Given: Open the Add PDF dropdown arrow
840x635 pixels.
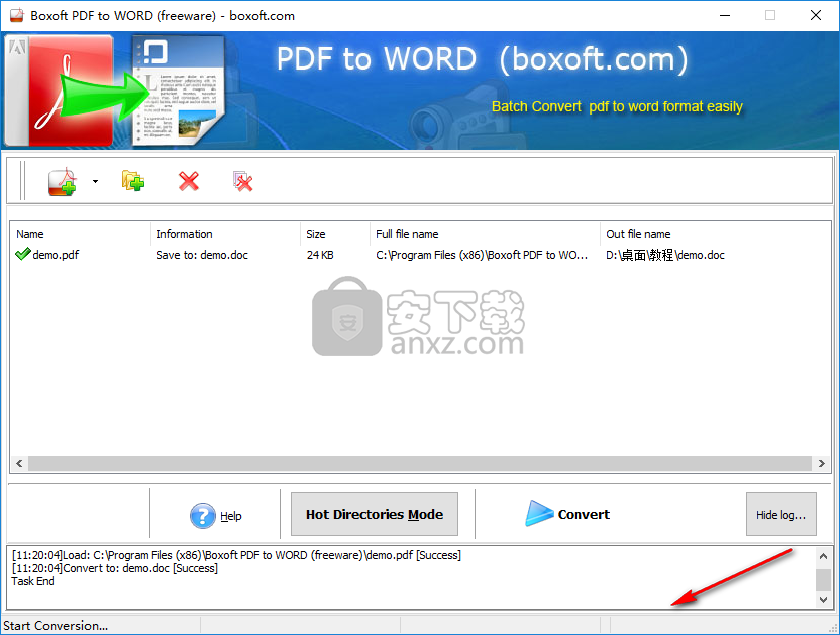Looking at the screenshot, I should point(95,182).
